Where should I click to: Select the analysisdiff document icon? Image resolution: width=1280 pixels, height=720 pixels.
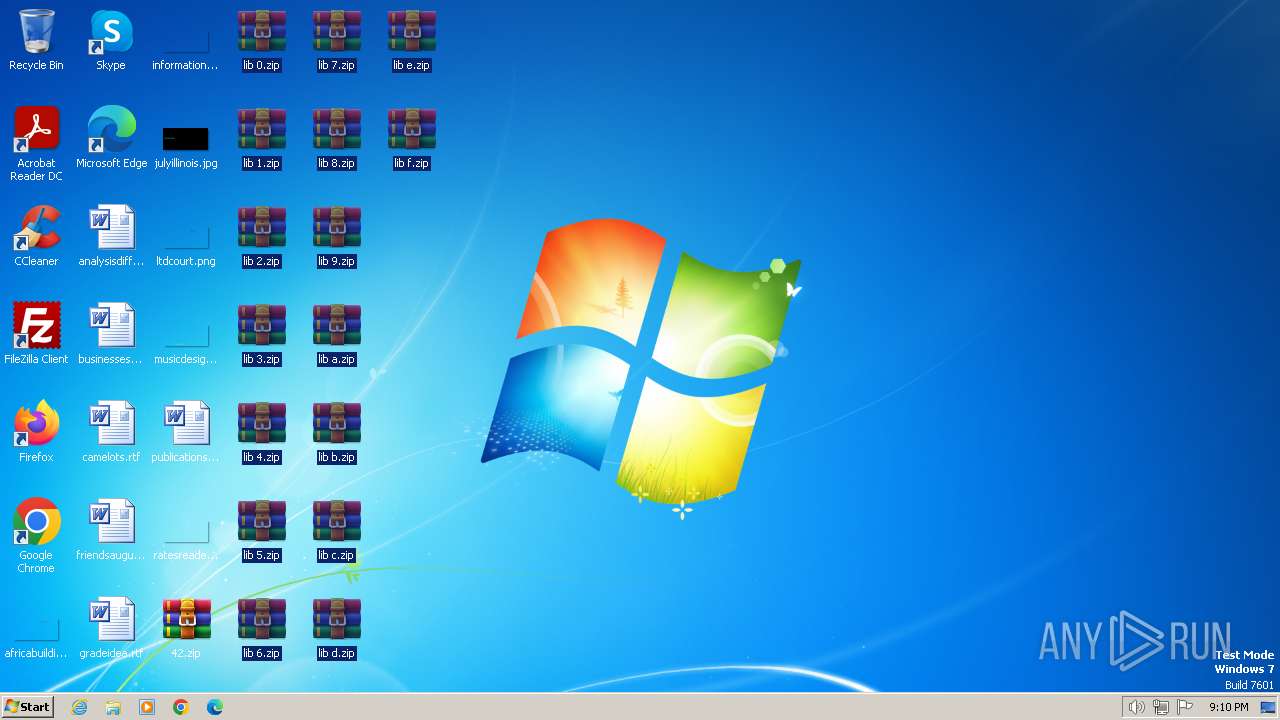click(111, 236)
